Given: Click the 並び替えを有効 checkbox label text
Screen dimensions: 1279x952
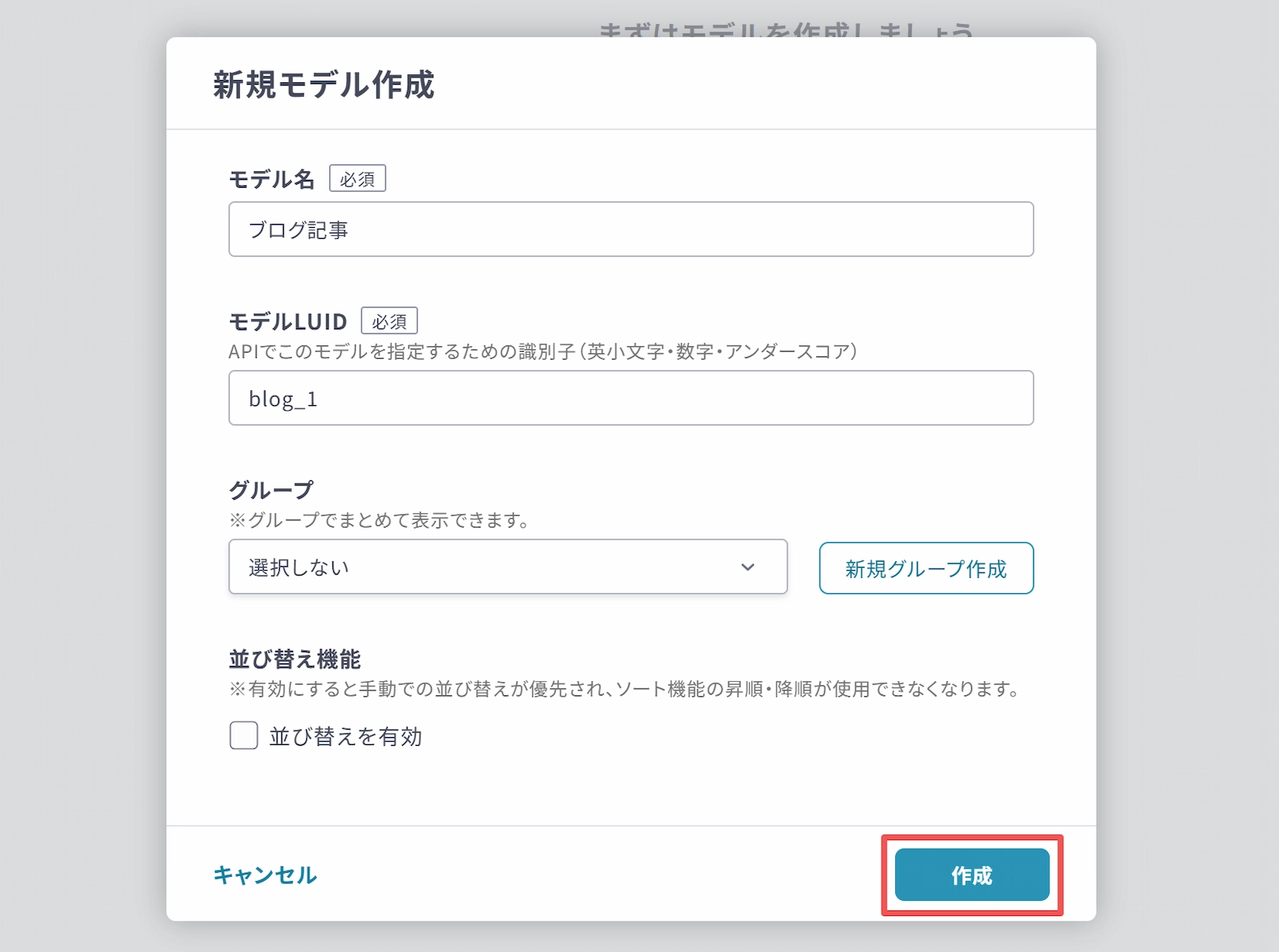Looking at the screenshot, I should click(x=345, y=736).
